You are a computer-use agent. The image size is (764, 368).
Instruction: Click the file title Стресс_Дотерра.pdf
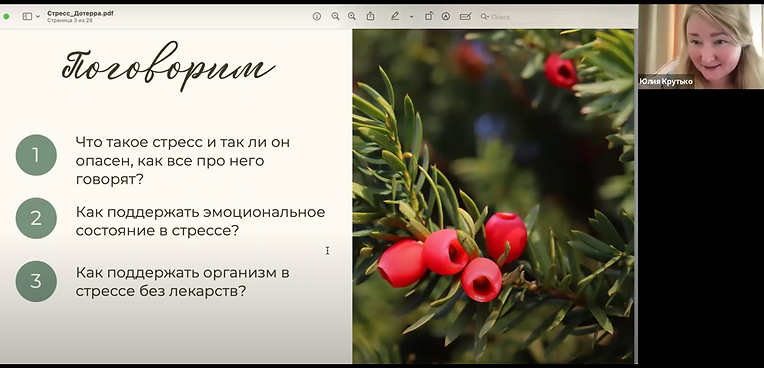coord(80,13)
